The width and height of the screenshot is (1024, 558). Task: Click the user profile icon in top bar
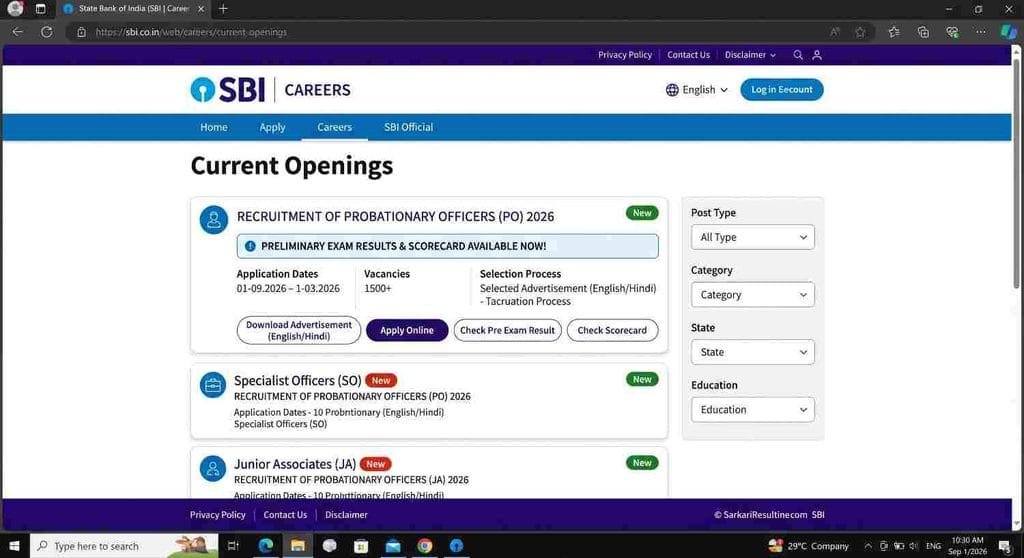[x=816, y=55]
